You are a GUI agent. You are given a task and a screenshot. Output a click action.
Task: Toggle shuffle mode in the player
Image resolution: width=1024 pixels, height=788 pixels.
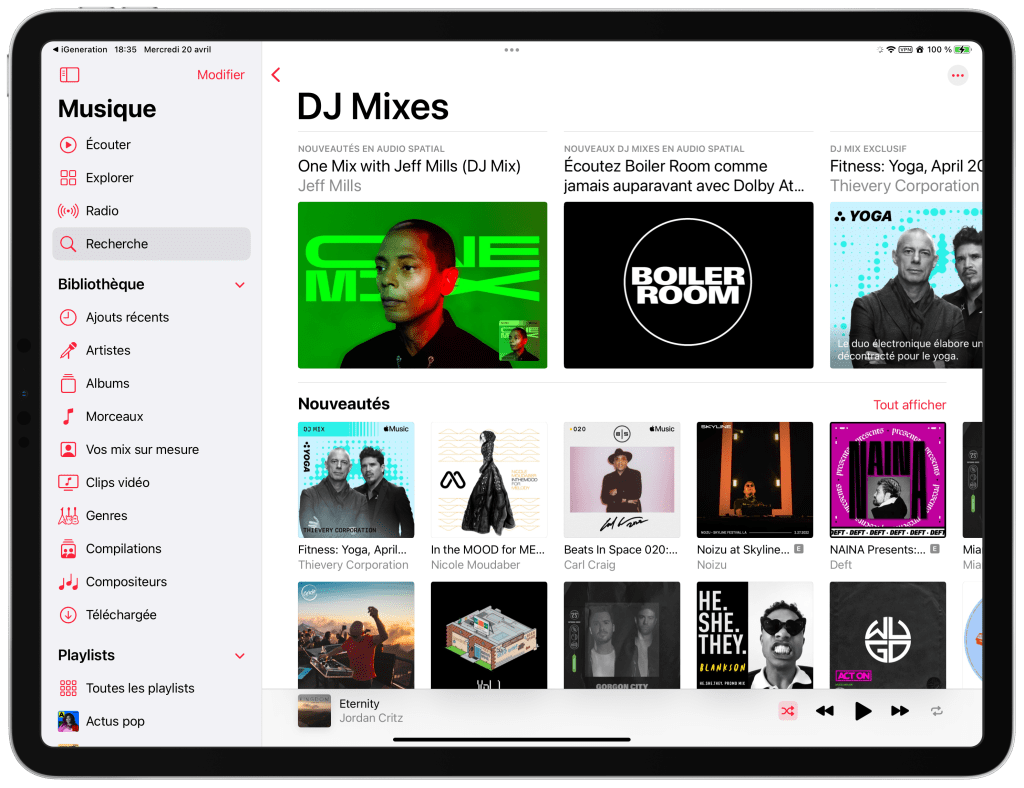[x=787, y=711]
